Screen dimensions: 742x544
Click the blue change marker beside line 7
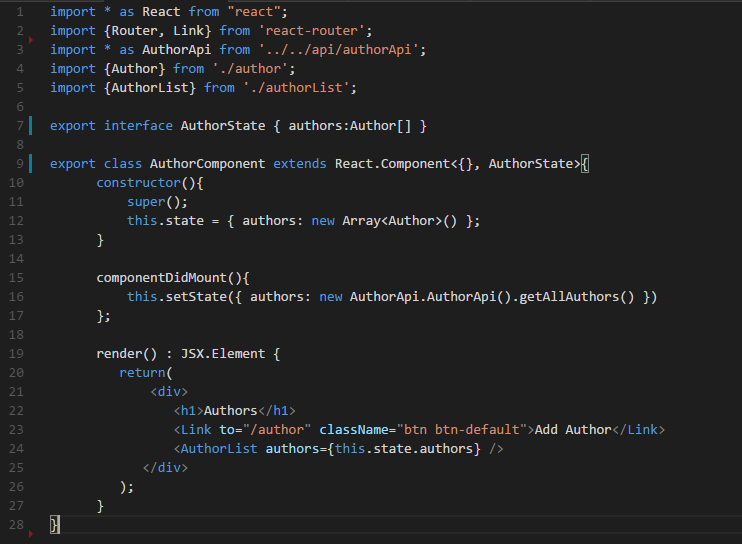pos(31,125)
